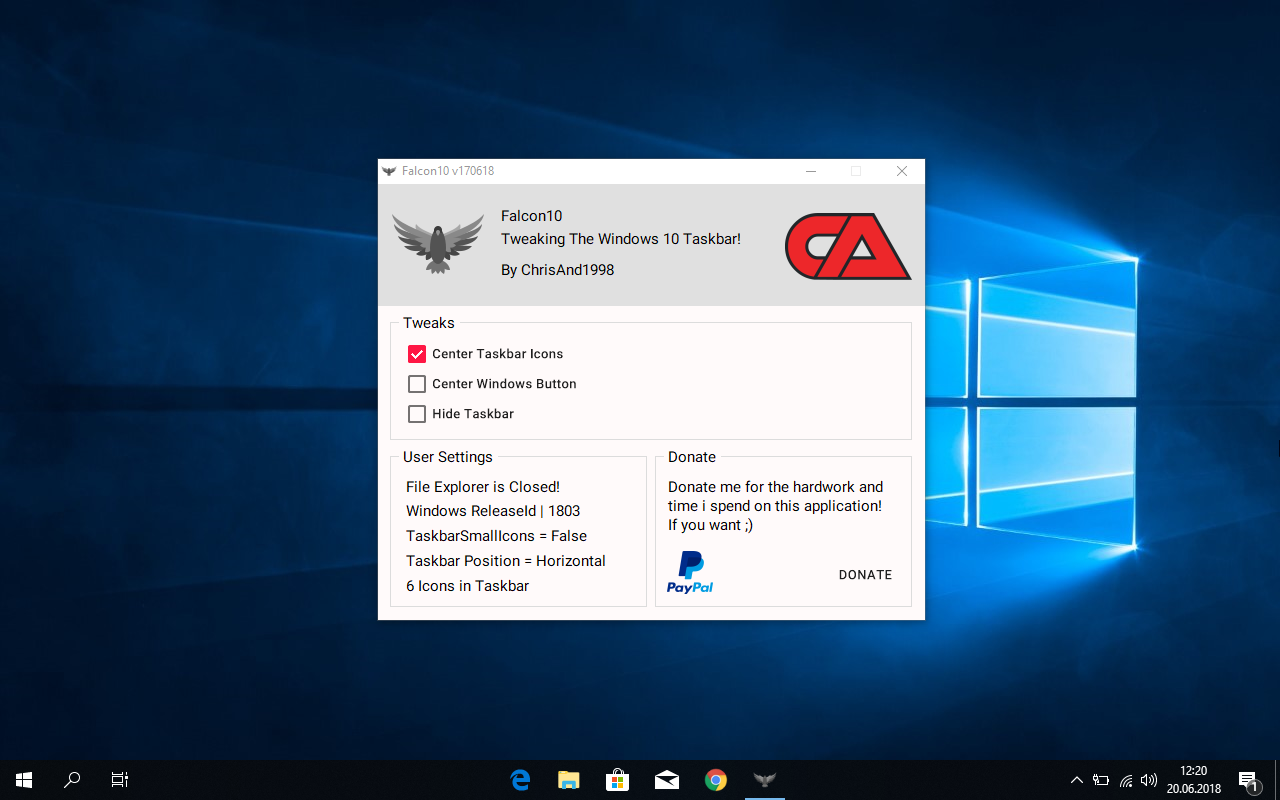The height and width of the screenshot is (800, 1280).
Task: Click the PayPal logo
Action: [x=690, y=572]
